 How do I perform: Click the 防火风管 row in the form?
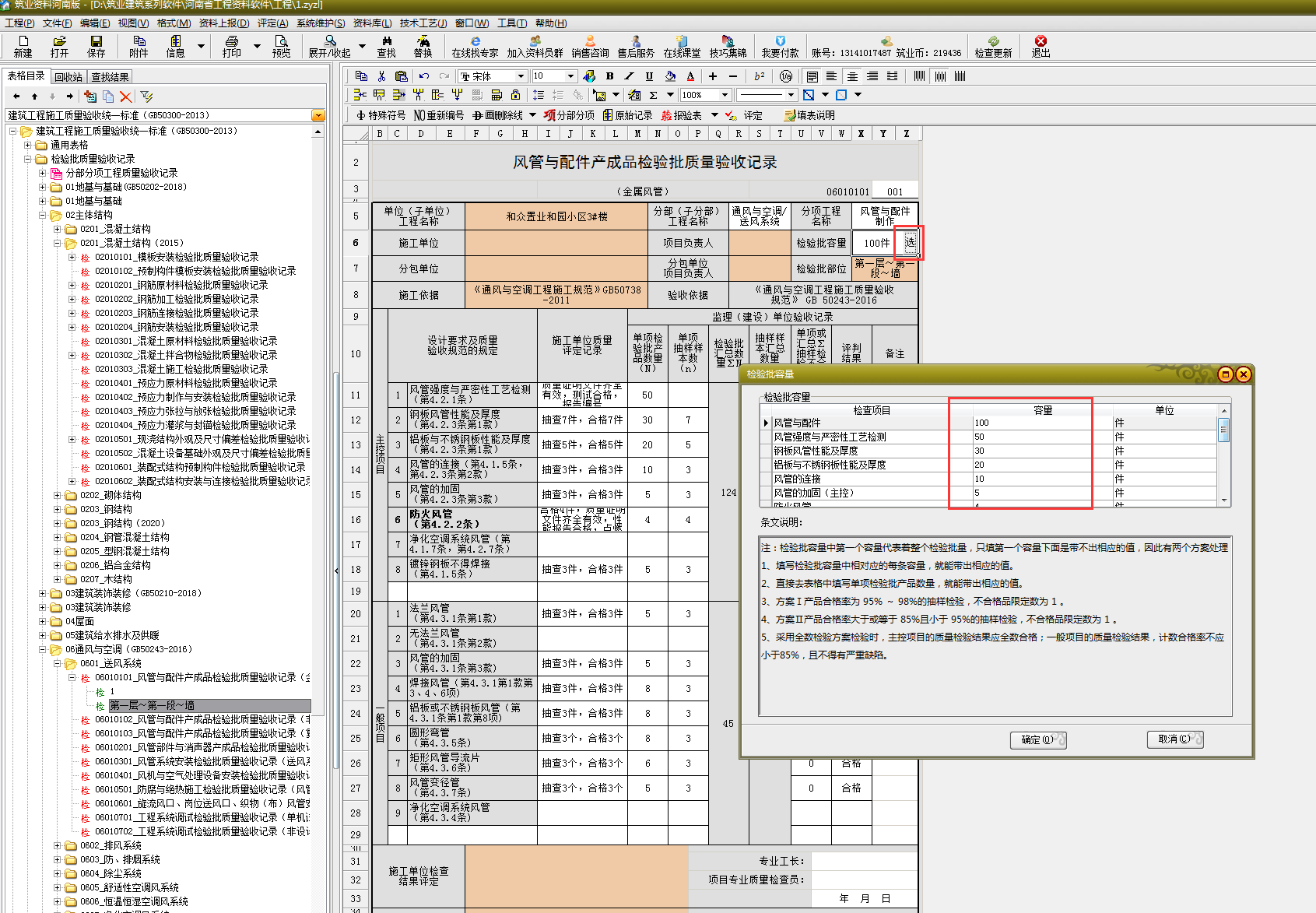coord(473,519)
